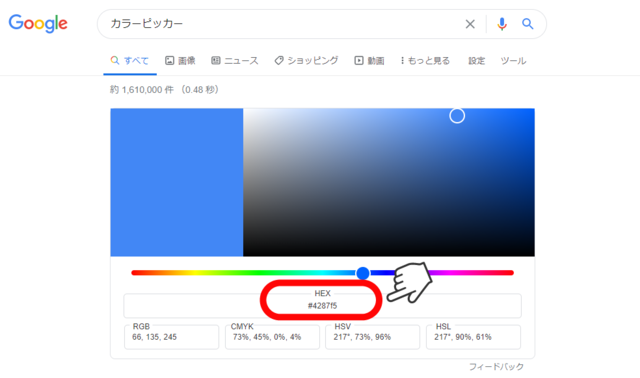Click the Google logo

point(38,23)
